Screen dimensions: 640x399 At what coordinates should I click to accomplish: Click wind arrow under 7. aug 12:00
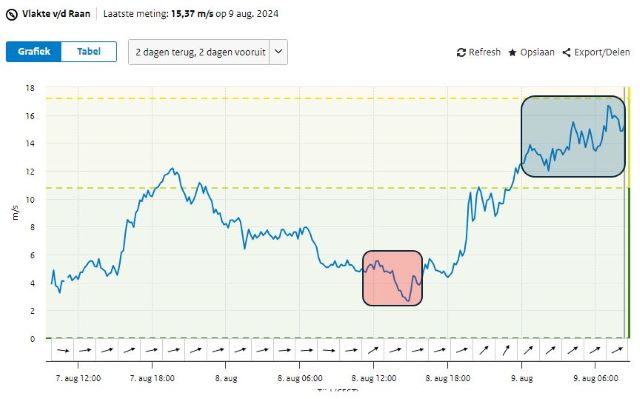85,350
